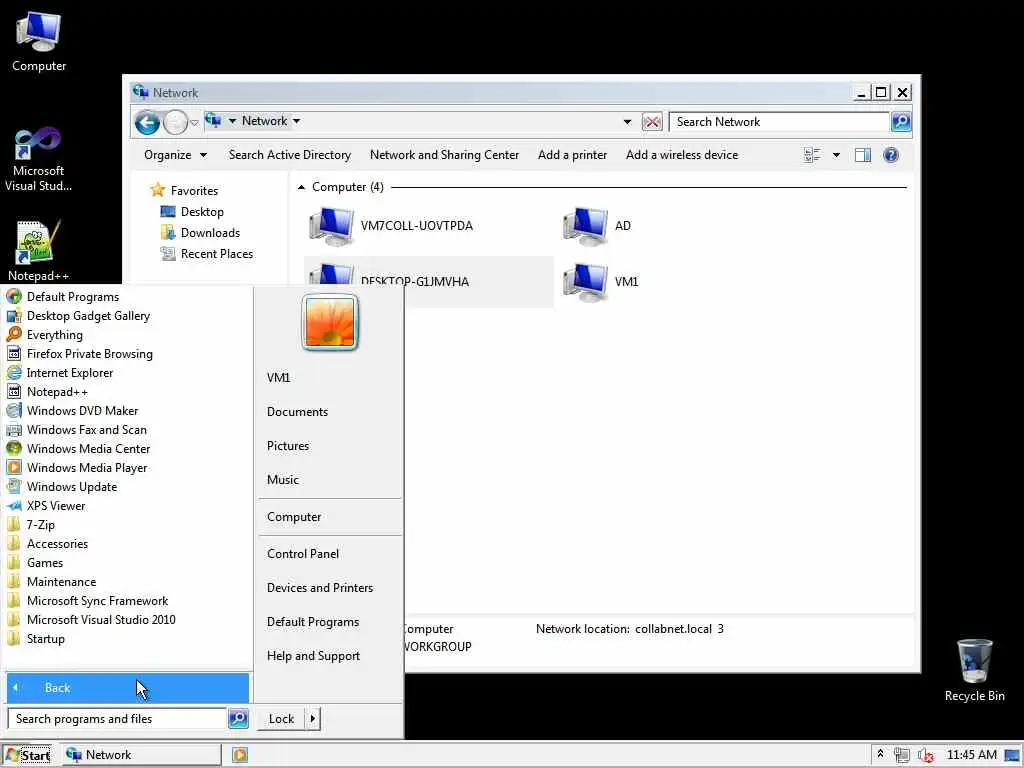Click in the Search Network field
The image size is (1024, 768).
click(x=780, y=121)
